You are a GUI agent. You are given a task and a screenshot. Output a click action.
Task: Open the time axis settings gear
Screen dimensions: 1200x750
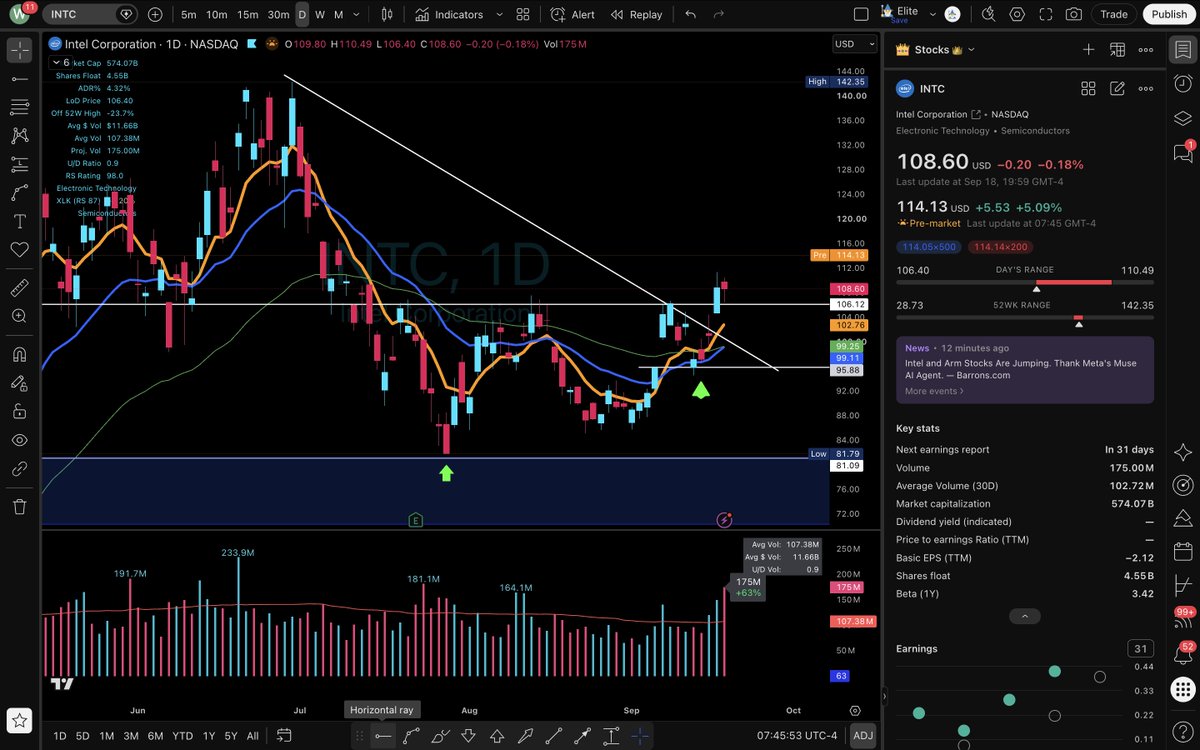pyautogui.click(x=855, y=711)
